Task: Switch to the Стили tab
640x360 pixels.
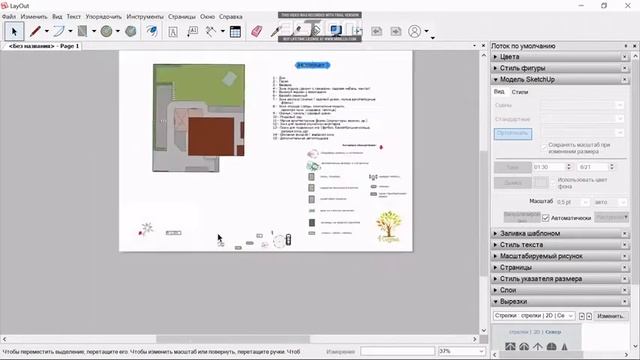Action: pyautogui.click(x=520, y=92)
